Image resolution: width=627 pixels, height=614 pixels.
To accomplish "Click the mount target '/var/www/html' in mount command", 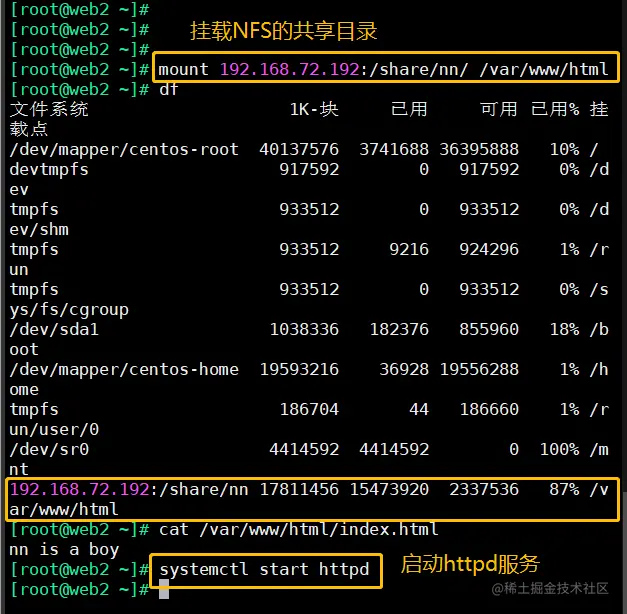I will (544, 70).
